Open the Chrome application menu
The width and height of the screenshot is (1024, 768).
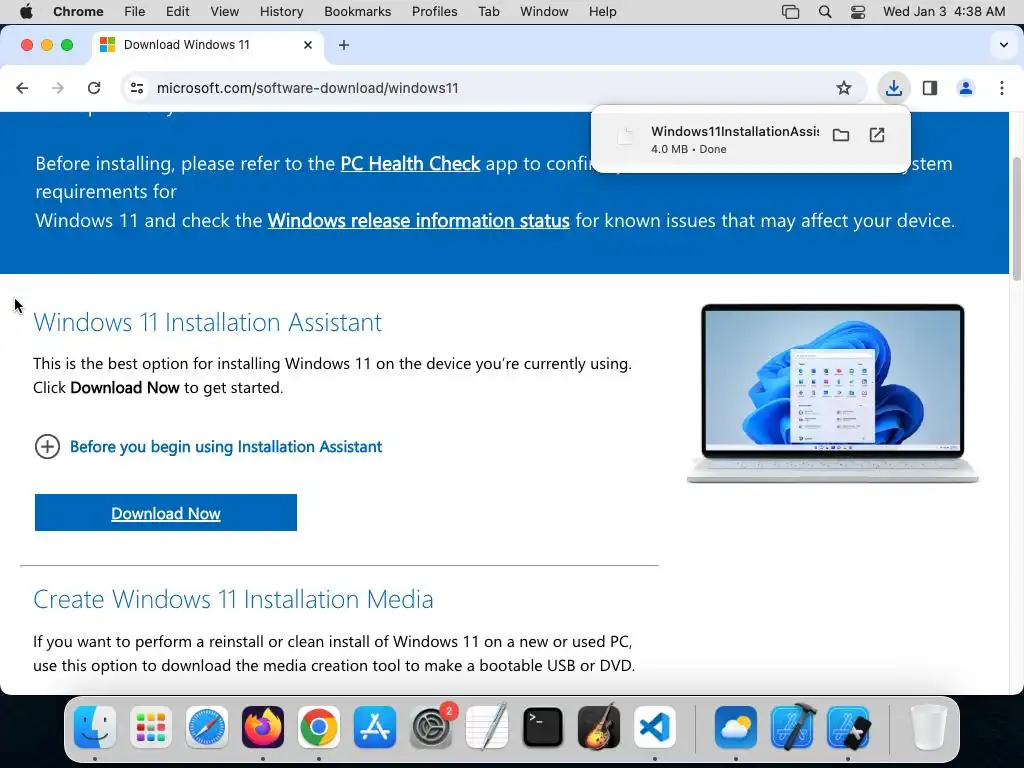coord(78,11)
